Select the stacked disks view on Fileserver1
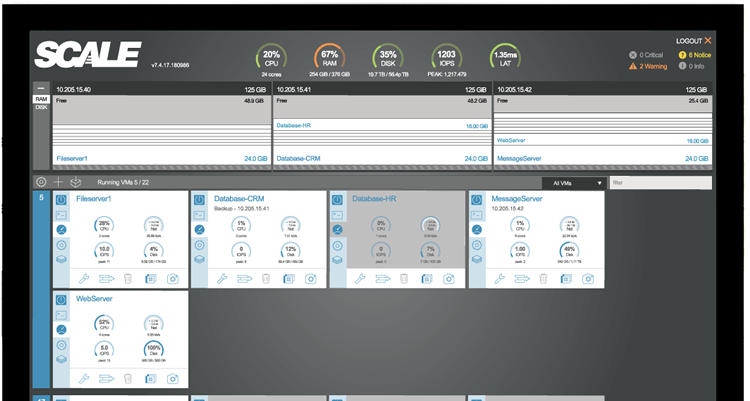 coord(61,259)
